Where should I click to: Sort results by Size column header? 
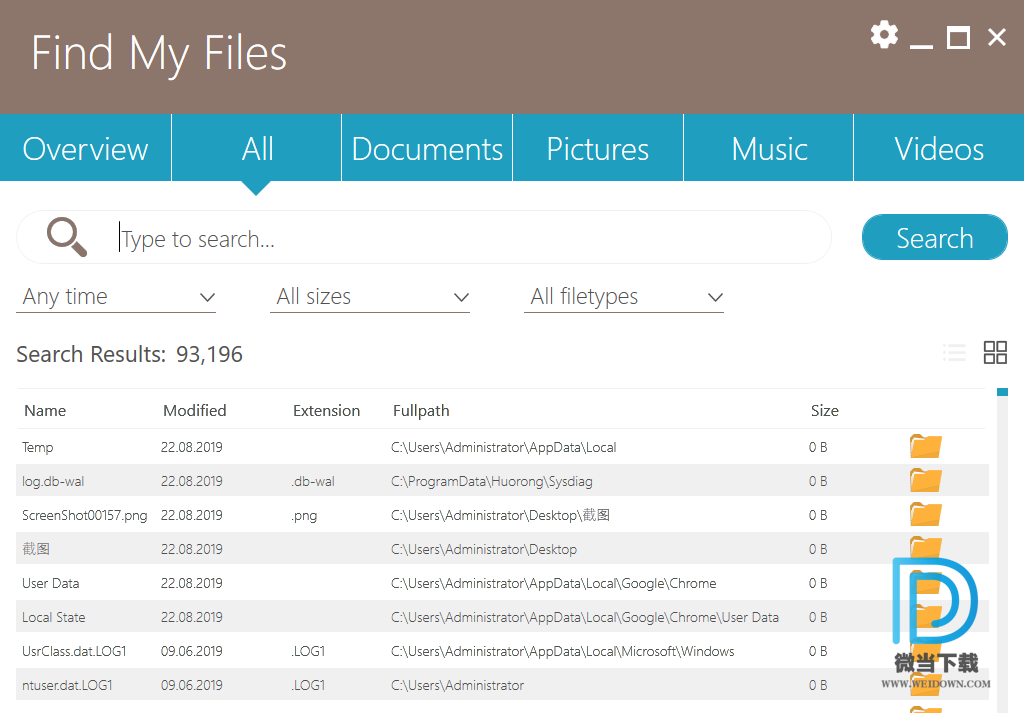825,411
